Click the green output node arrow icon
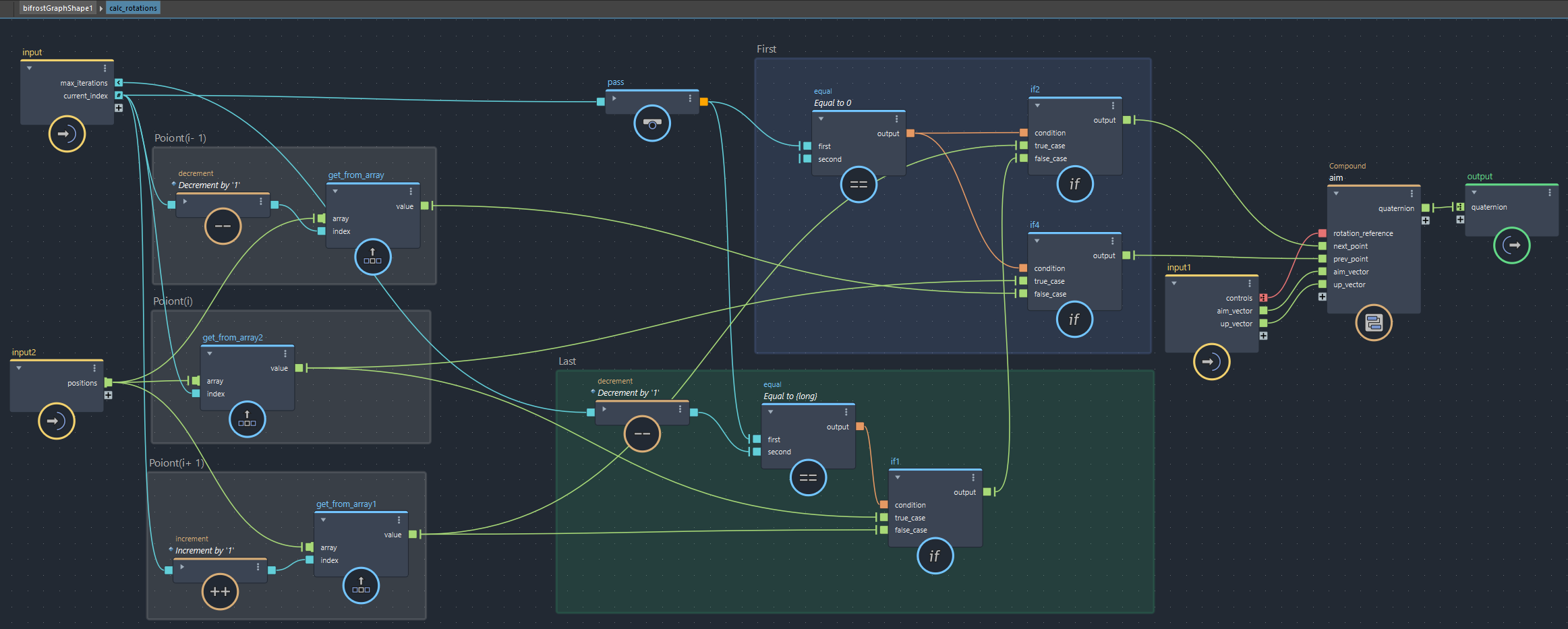The height and width of the screenshot is (629, 1568). point(1511,245)
